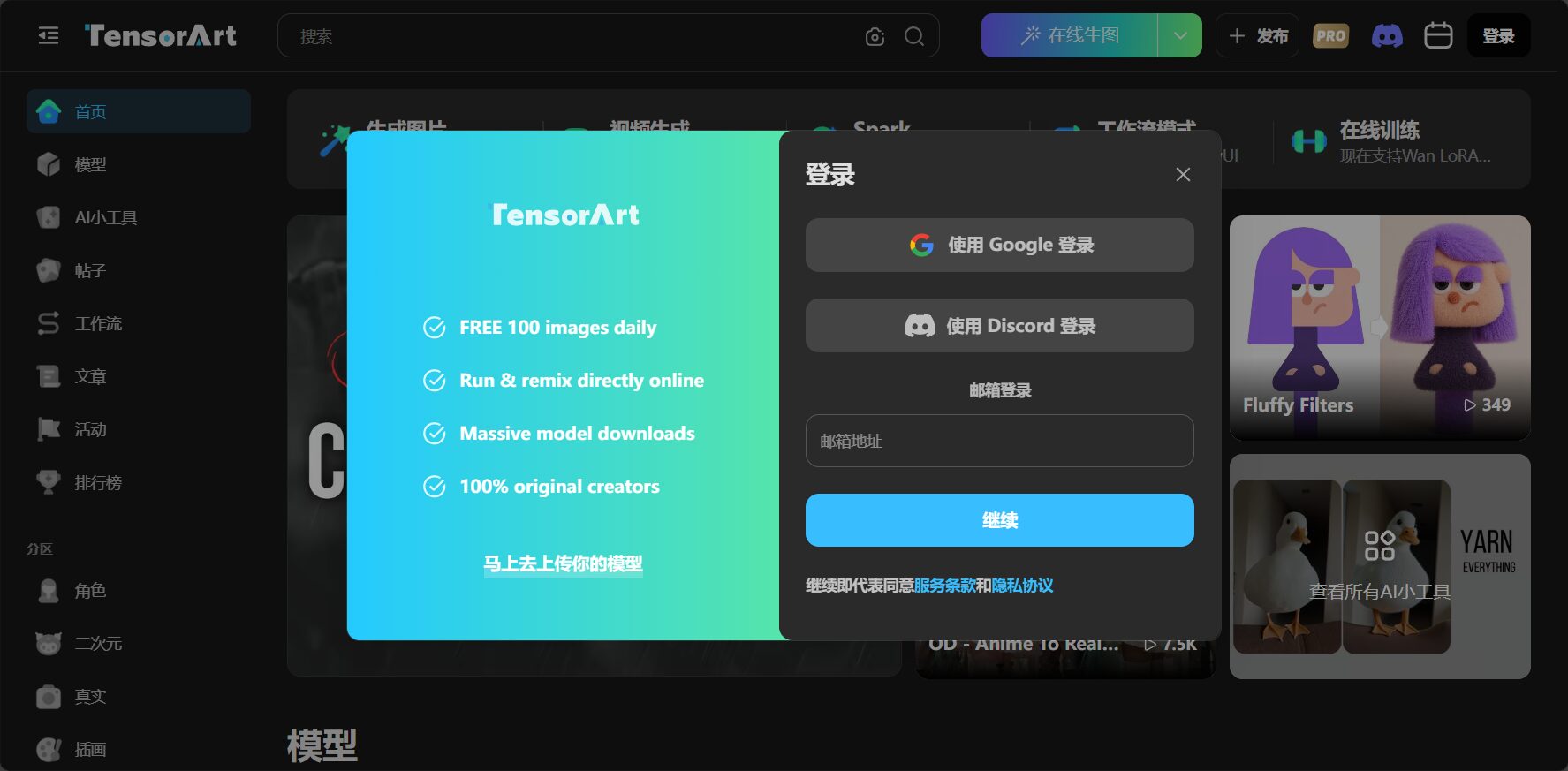The height and width of the screenshot is (771, 1568).
Task: Collapse the sidebar with the menu icon
Action: 49,35
